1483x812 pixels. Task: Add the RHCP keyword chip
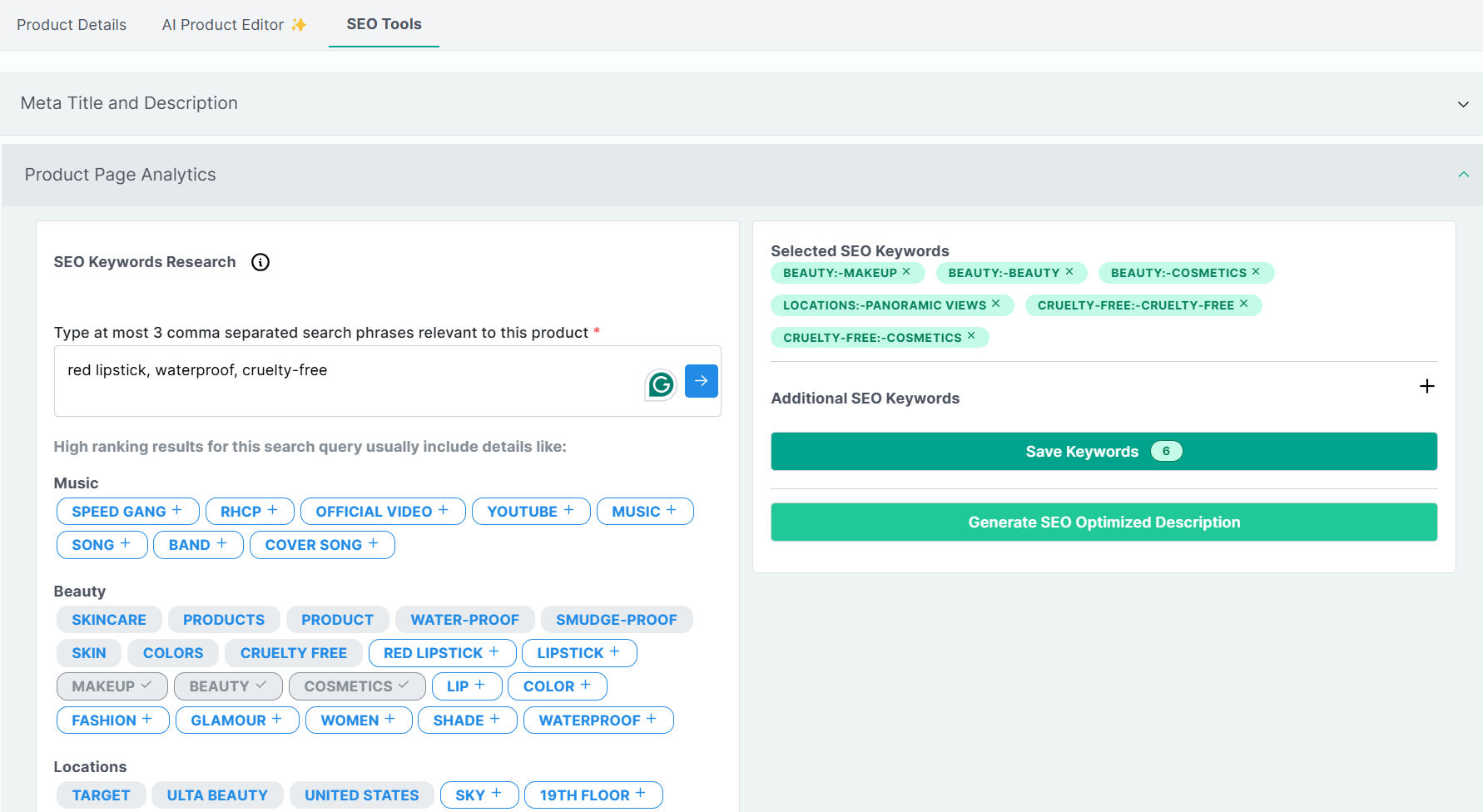[250, 511]
